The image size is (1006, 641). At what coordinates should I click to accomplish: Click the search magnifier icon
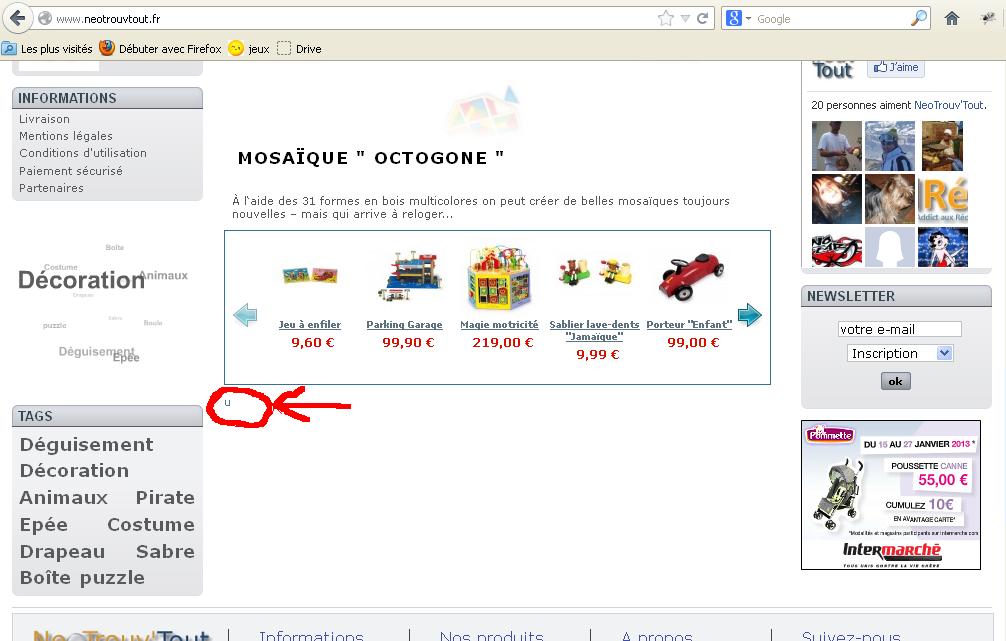coord(919,18)
